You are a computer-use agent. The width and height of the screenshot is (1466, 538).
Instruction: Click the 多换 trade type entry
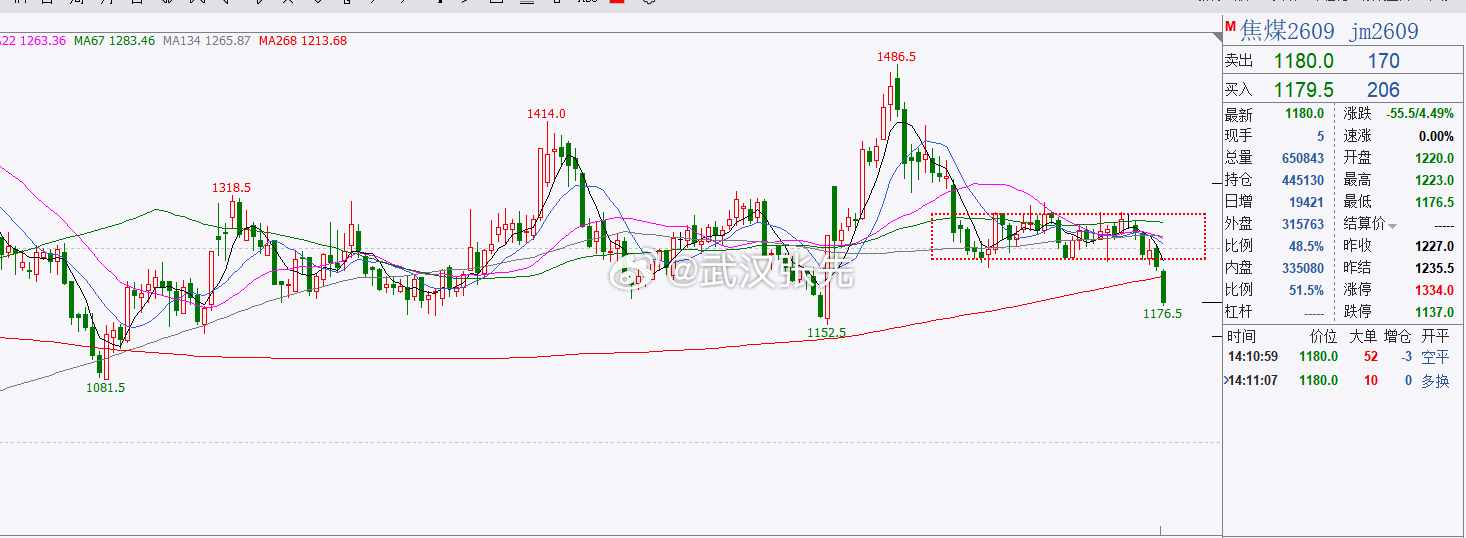(x=1435, y=381)
